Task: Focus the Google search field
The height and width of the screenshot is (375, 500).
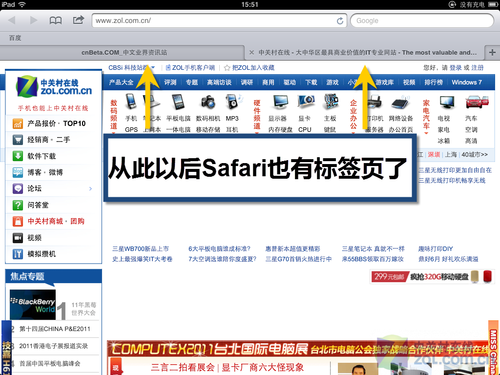Action: point(422,21)
